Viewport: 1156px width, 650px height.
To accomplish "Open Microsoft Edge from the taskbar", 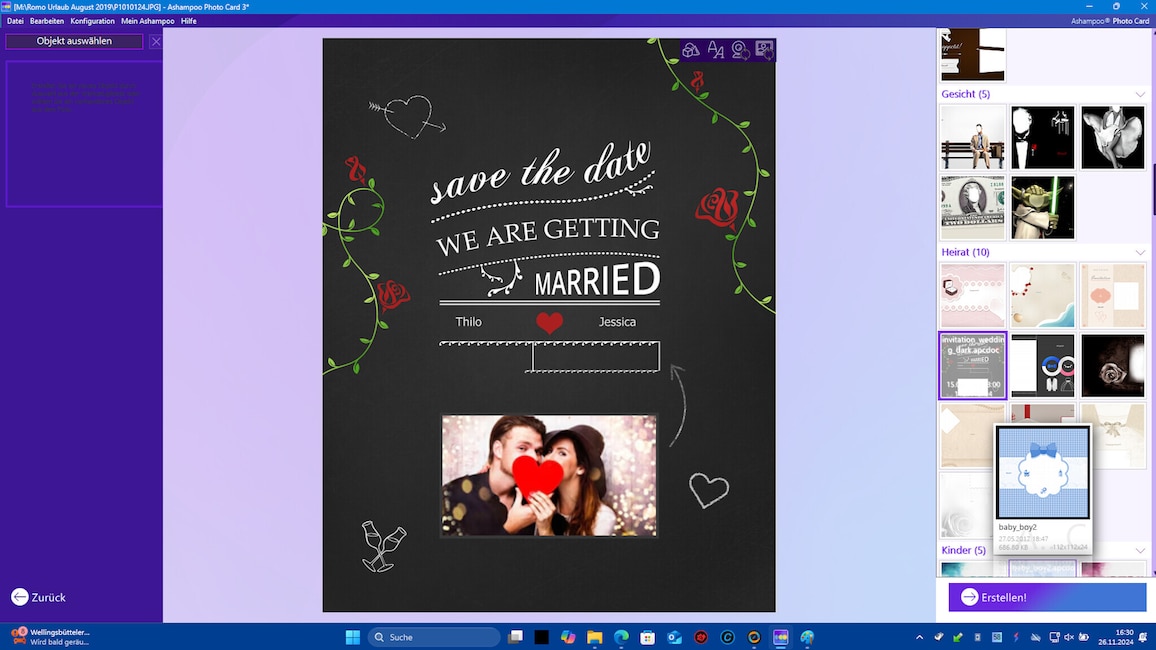I will 621,637.
